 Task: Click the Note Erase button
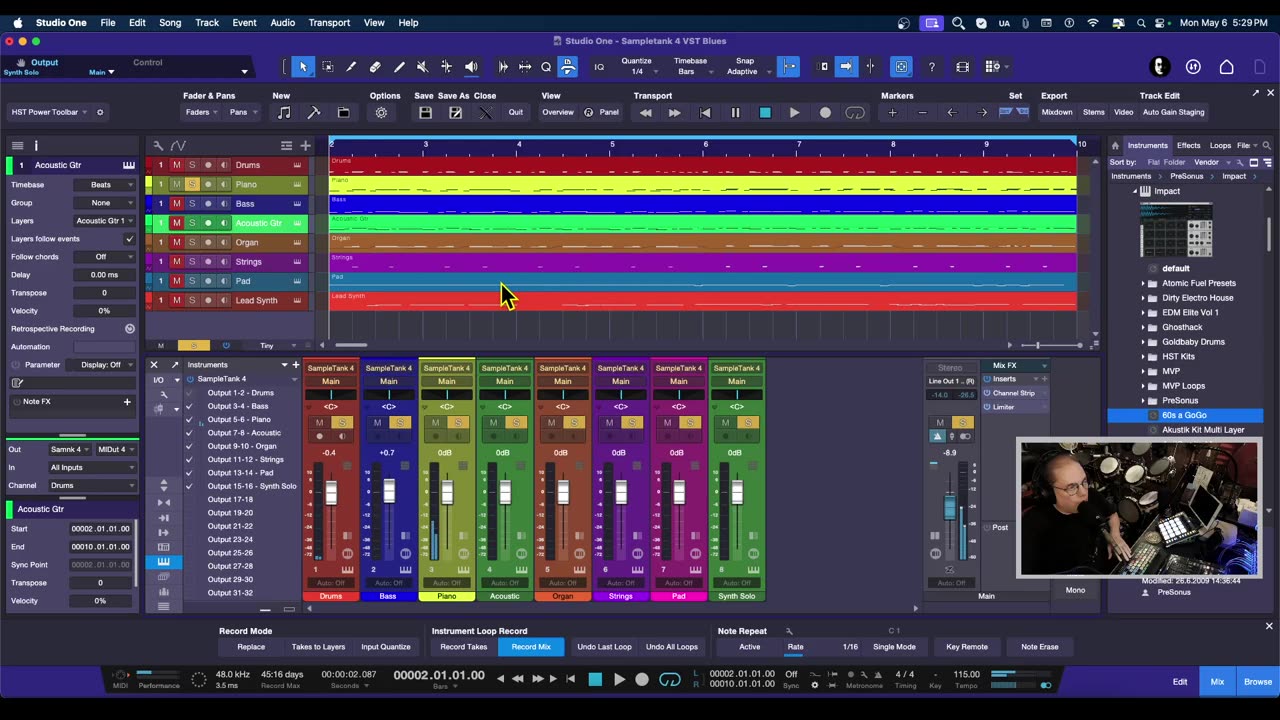tap(1039, 647)
